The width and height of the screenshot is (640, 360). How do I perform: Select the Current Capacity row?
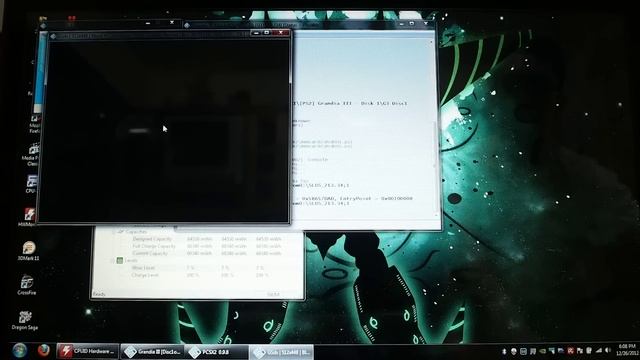tap(206, 253)
